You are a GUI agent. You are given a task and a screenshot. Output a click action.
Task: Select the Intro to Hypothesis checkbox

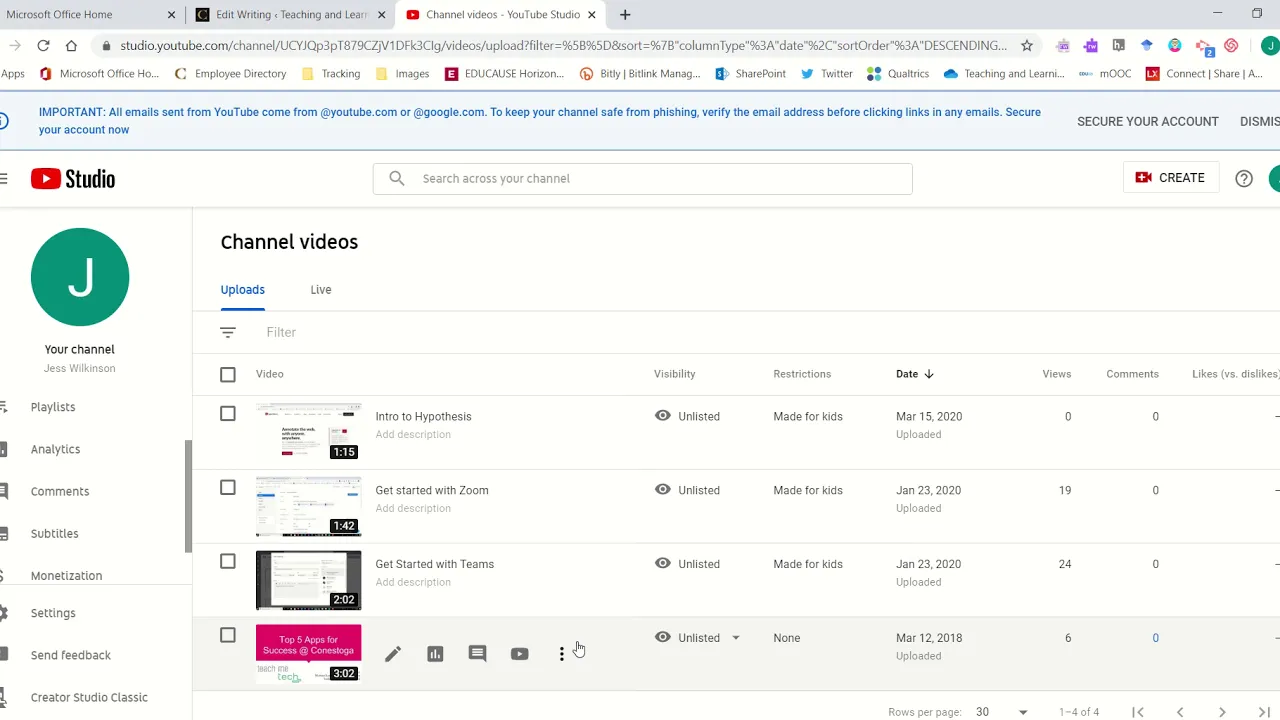pos(228,414)
